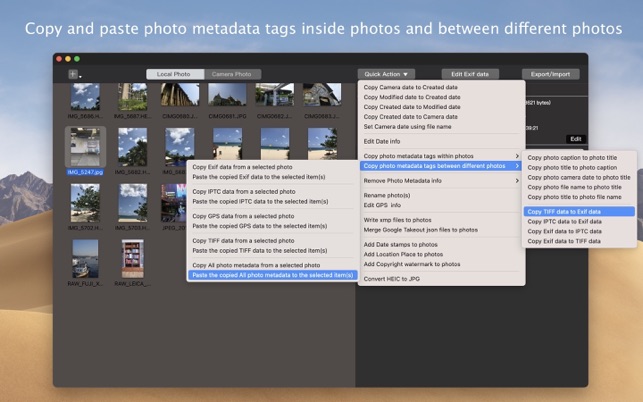Select the IMG_5687 photo thumbnail
643x402 pixels.
[132, 97]
